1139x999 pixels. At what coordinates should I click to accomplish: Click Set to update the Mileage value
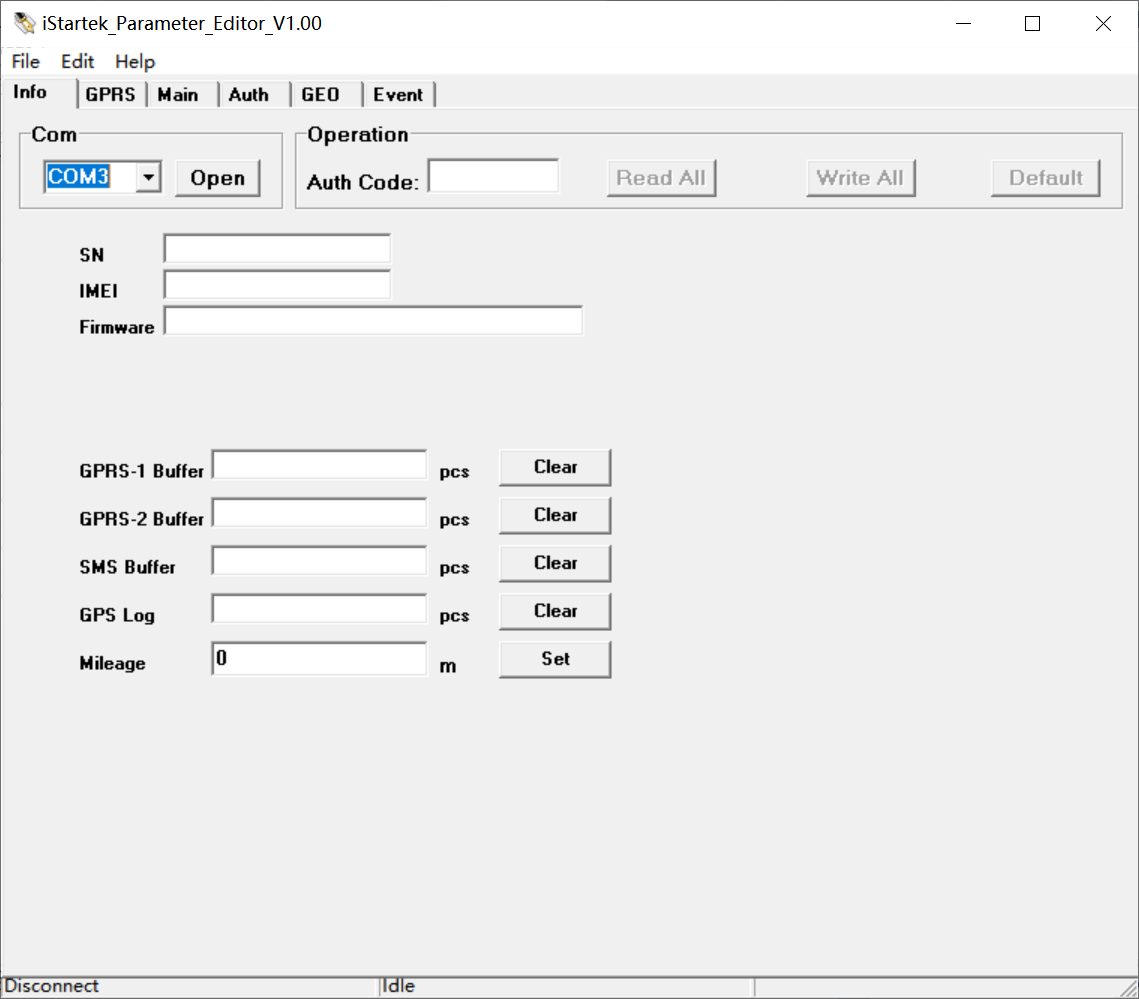pyautogui.click(x=555, y=659)
